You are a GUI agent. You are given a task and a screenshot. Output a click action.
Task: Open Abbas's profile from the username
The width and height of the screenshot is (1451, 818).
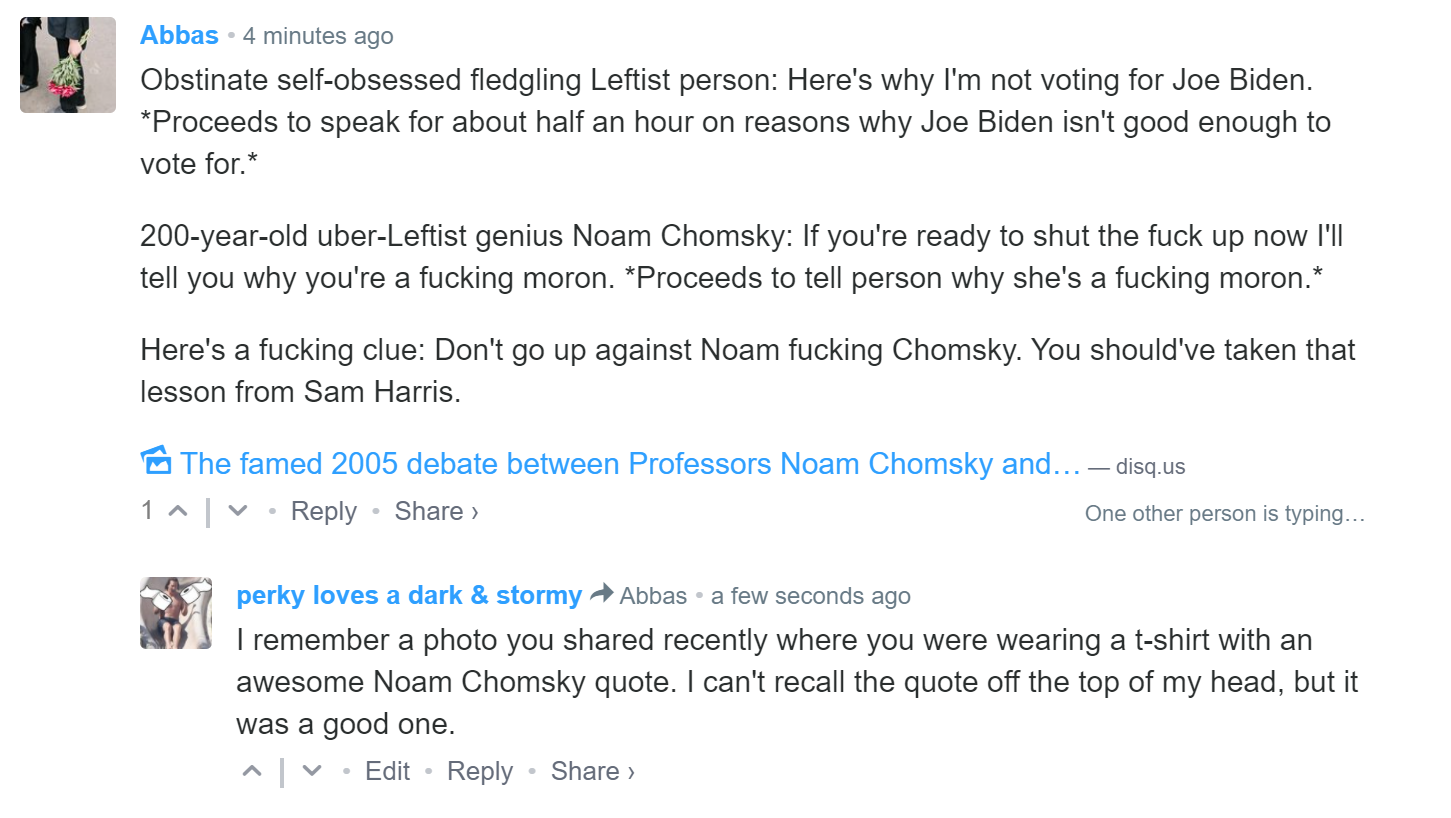179,35
